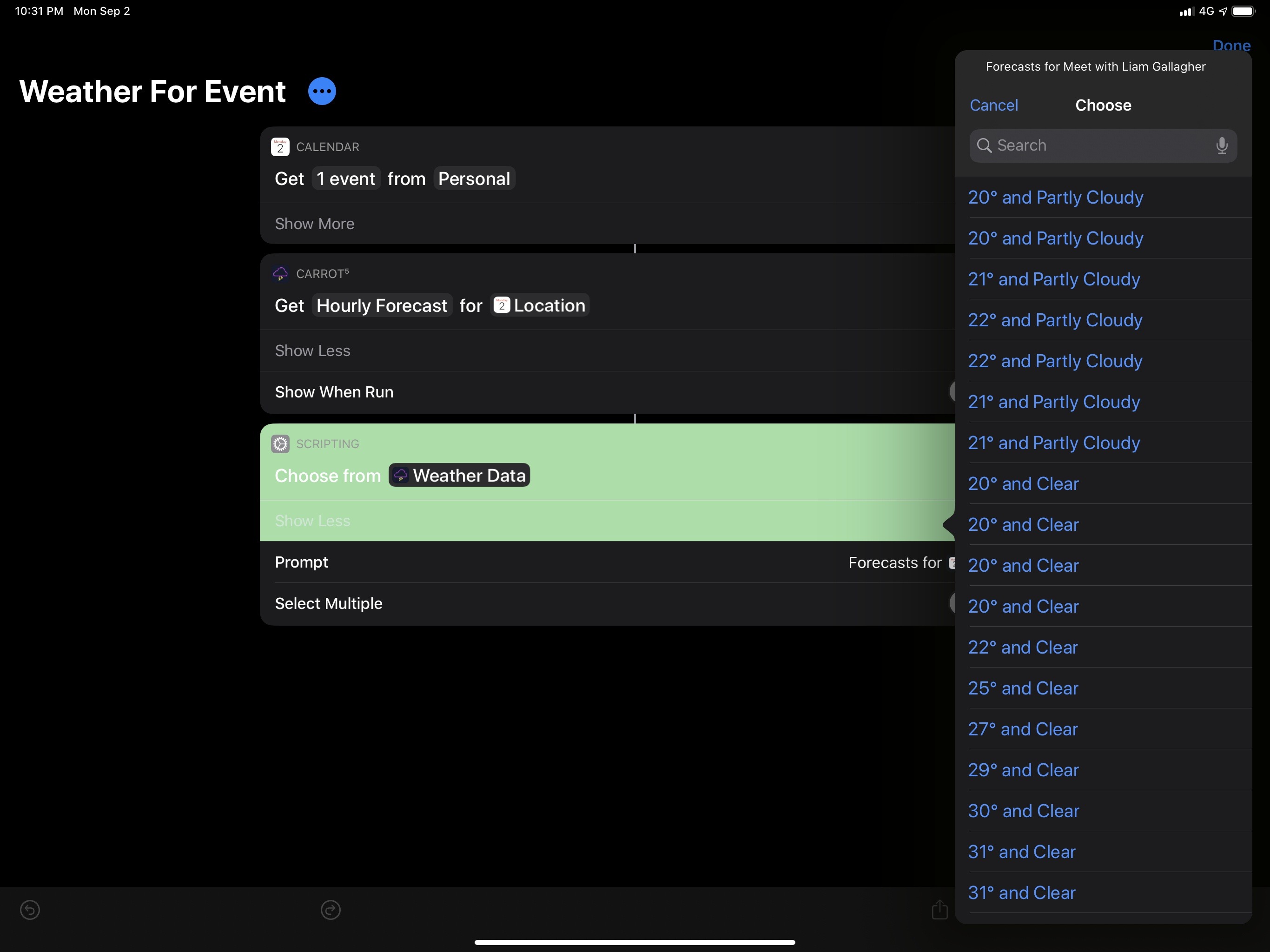Viewport: 1270px width, 952px height.
Task: Tap the Scripting gear icon
Action: coord(280,444)
